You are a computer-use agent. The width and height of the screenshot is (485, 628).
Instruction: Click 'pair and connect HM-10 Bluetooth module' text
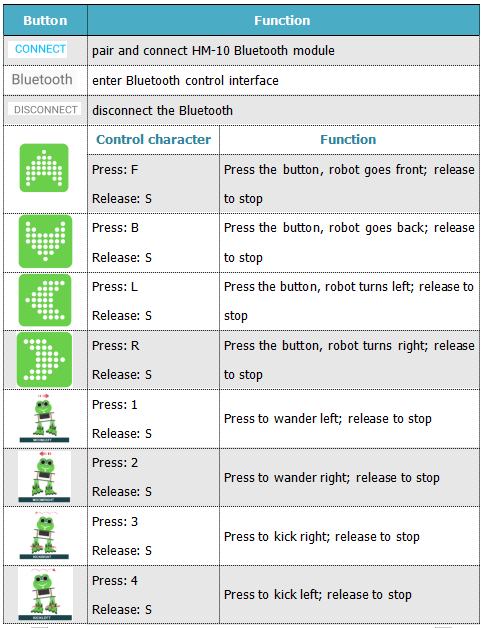[x=213, y=51]
